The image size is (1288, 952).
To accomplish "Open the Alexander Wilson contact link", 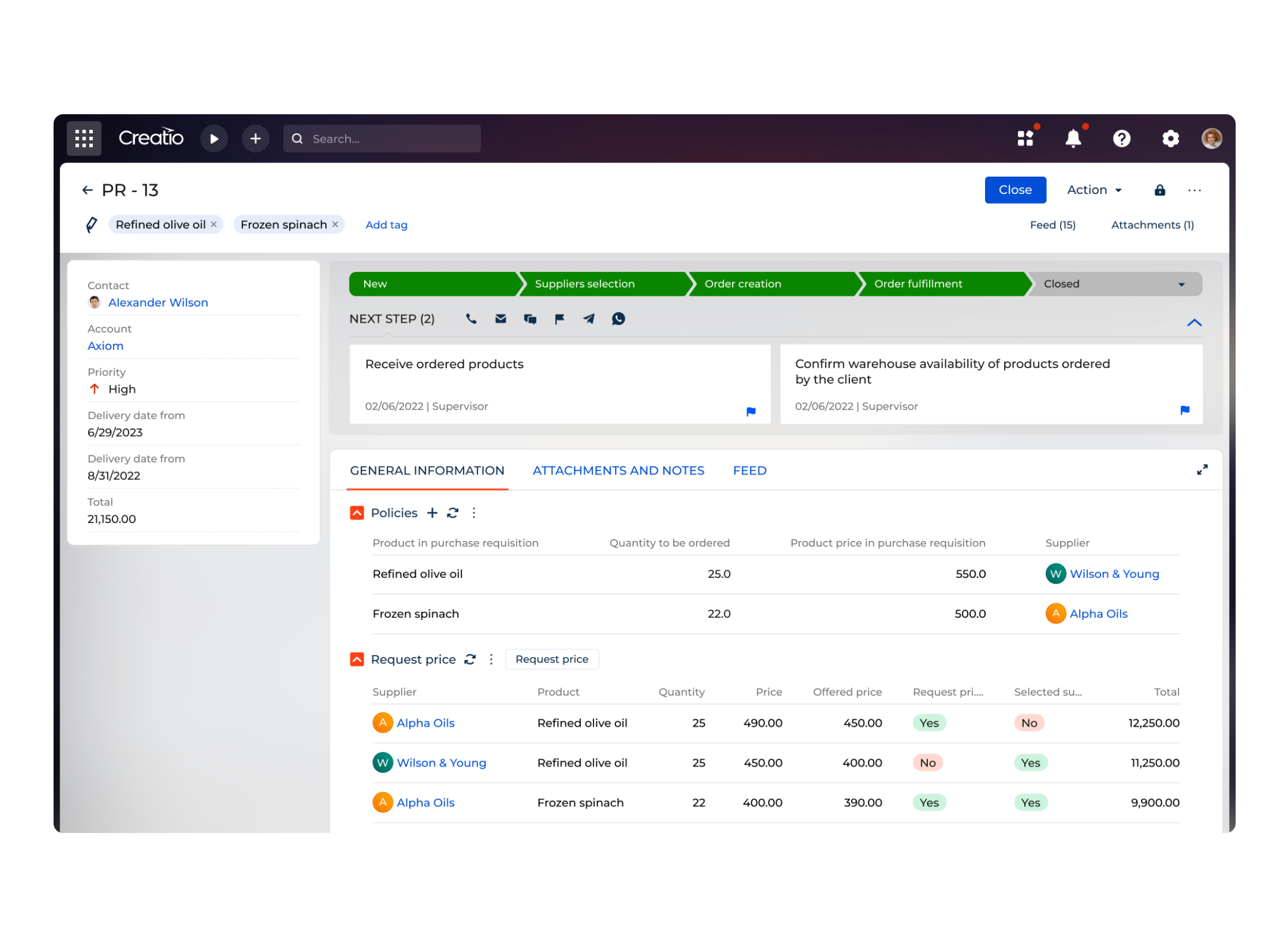I will [158, 302].
